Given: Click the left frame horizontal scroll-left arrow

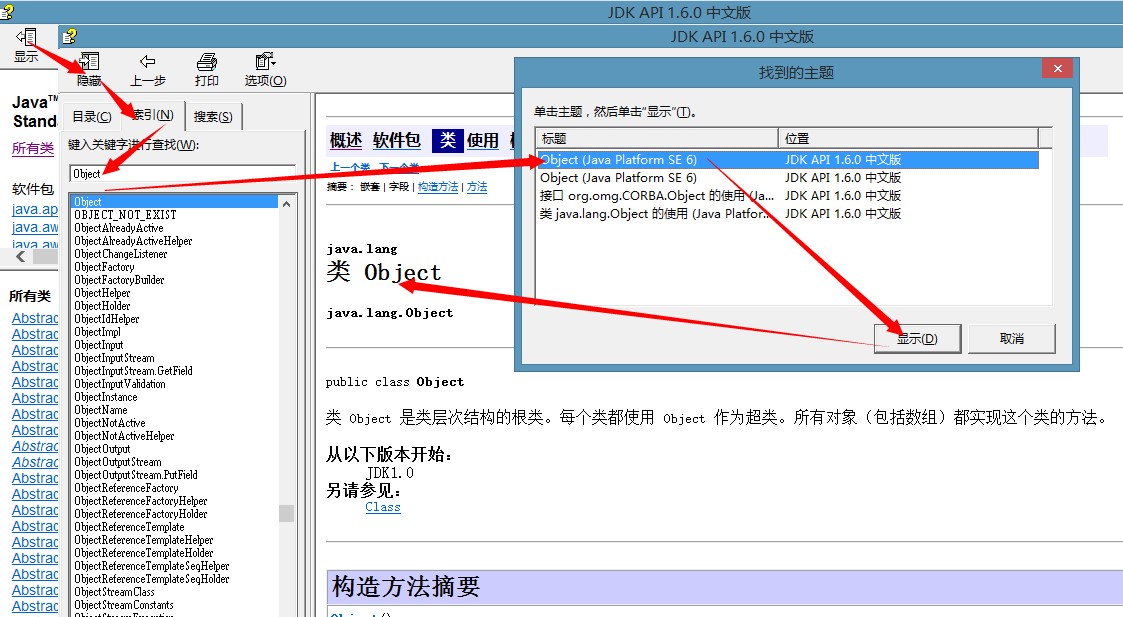Looking at the screenshot, I should tap(20, 257).
